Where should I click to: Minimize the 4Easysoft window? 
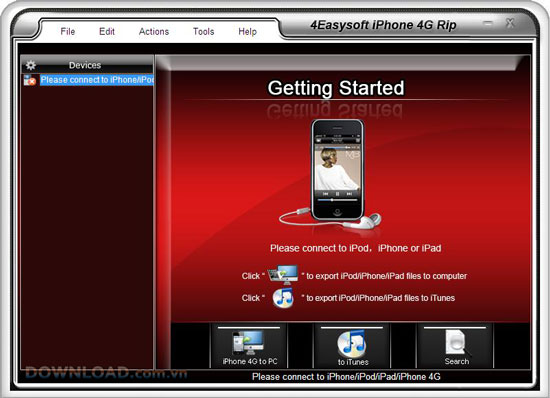[x=488, y=24]
